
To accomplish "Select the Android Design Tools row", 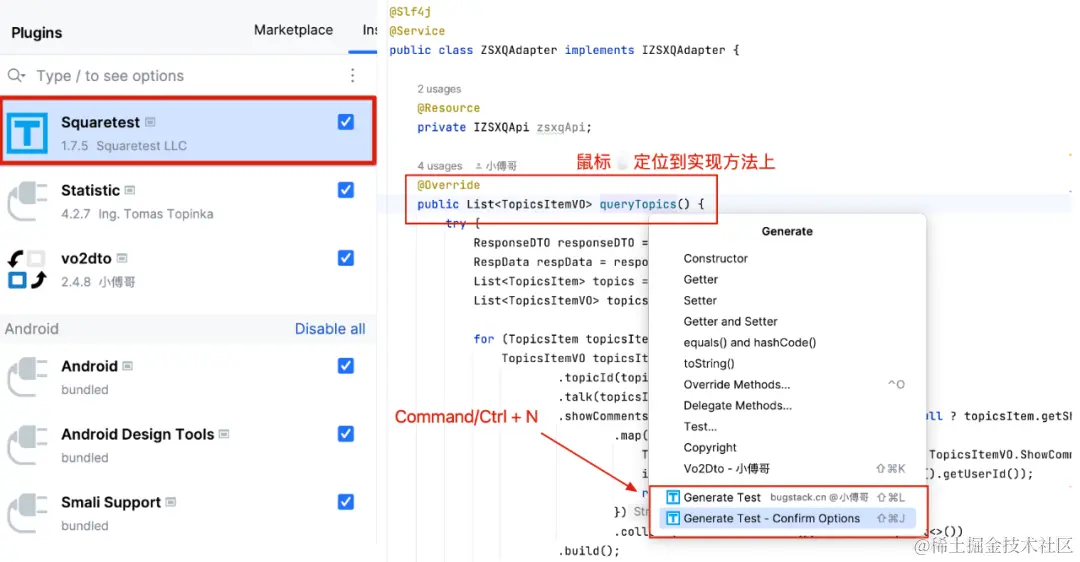I will click(x=188, y=445).
